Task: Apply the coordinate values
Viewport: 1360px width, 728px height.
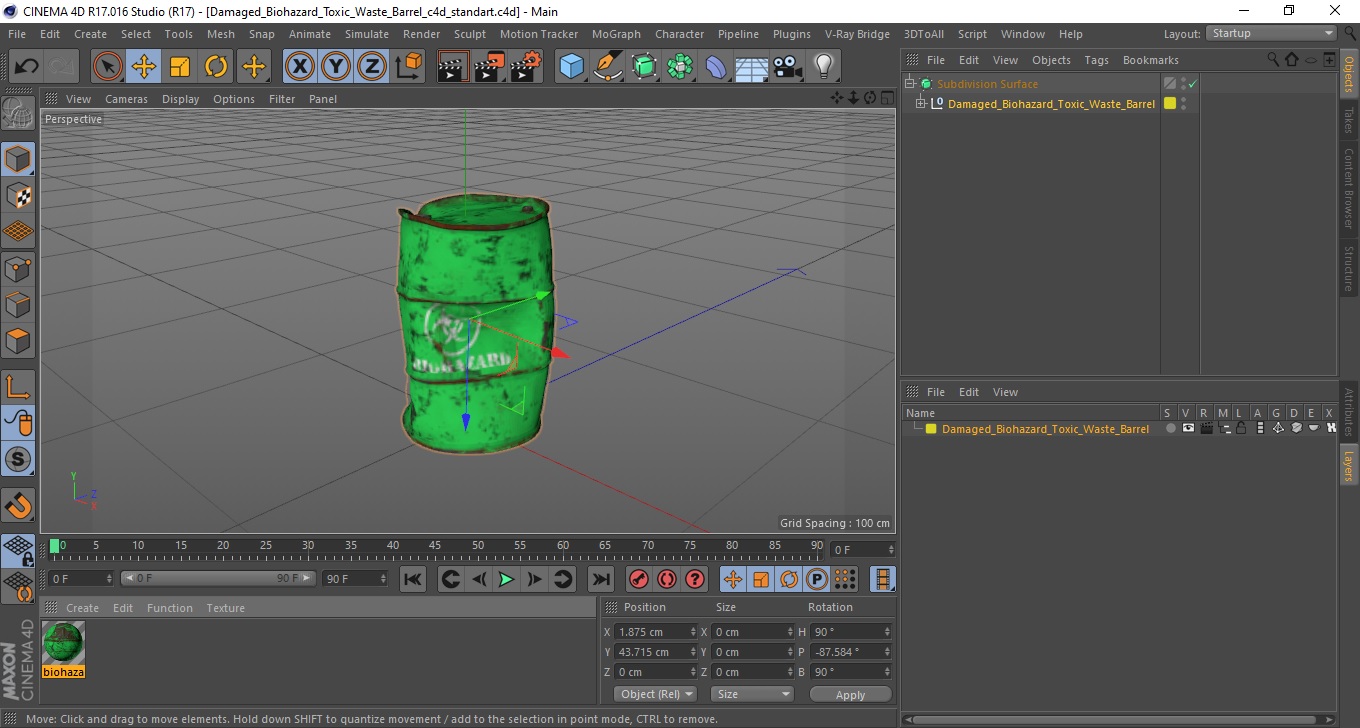Action: tap(850, 695)
